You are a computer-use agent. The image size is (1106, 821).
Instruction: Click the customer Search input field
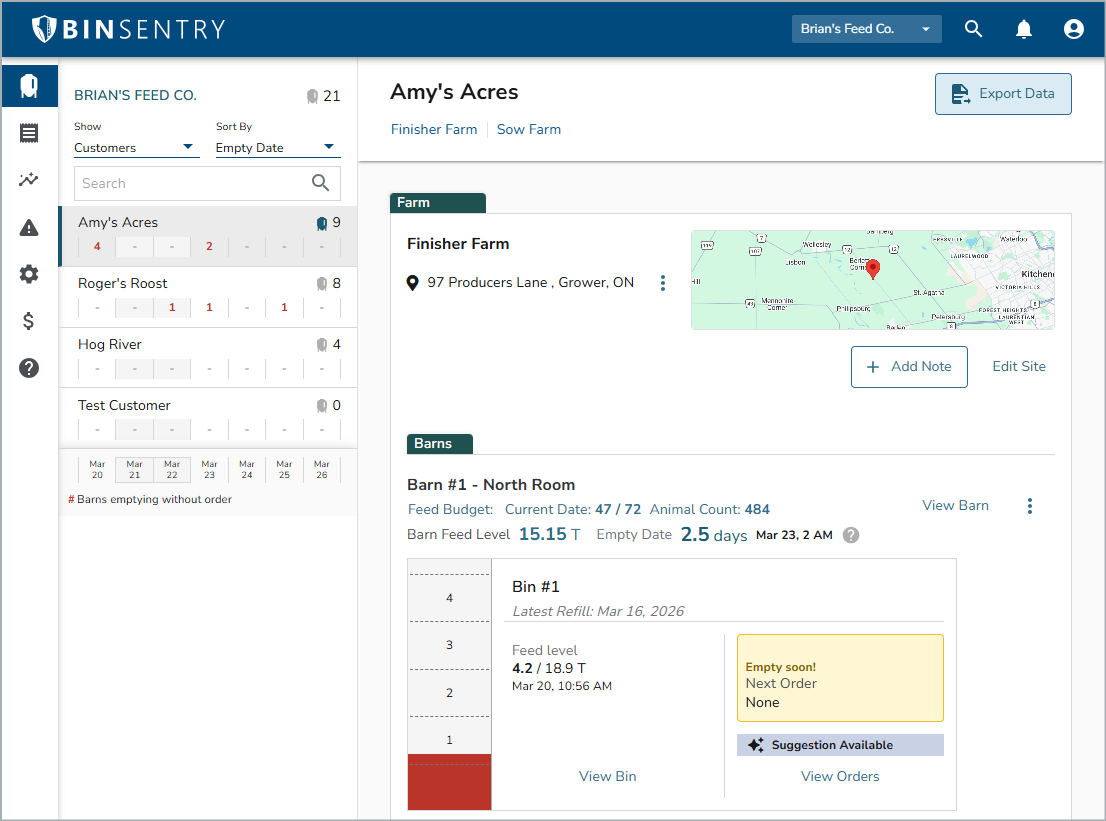tap(190, 183)
